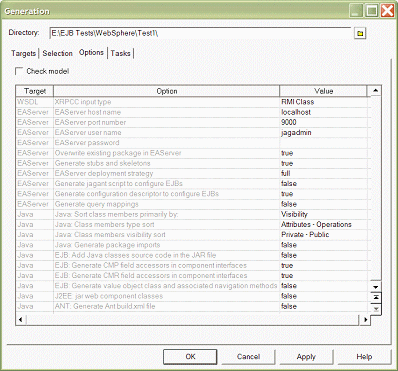Select the EAServer deployment strategy option
This screenshot has height=371, width=398.
(x=166, y=173)
